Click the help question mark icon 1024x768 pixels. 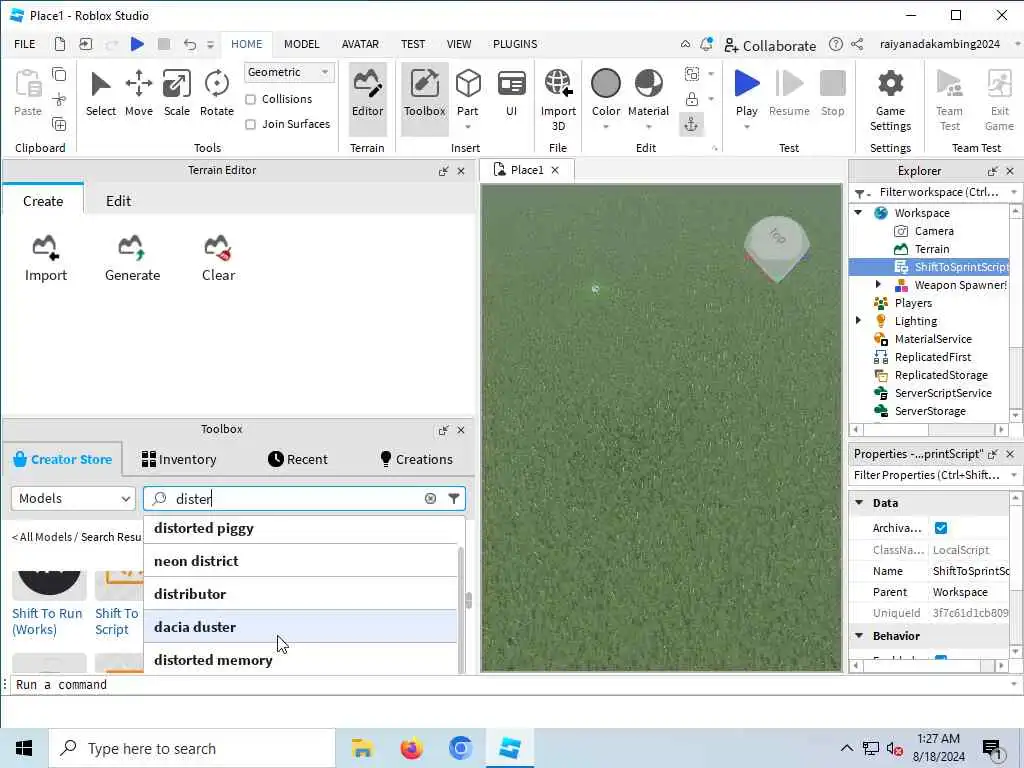[835, 44]
